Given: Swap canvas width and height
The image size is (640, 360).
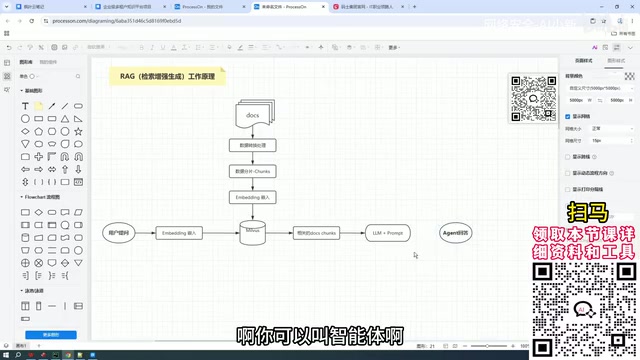Looking at the screenshot, I should (600, 100).
